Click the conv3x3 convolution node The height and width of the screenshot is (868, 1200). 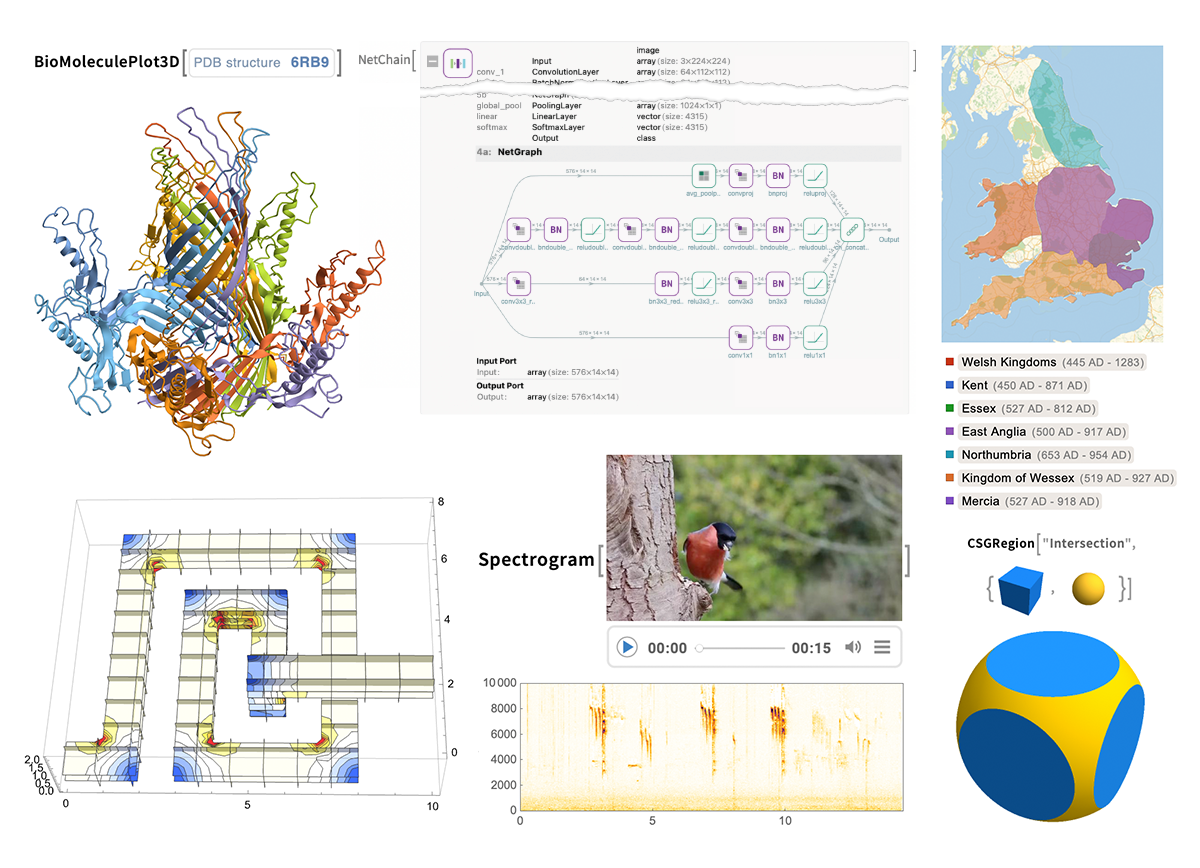[741, 283]
